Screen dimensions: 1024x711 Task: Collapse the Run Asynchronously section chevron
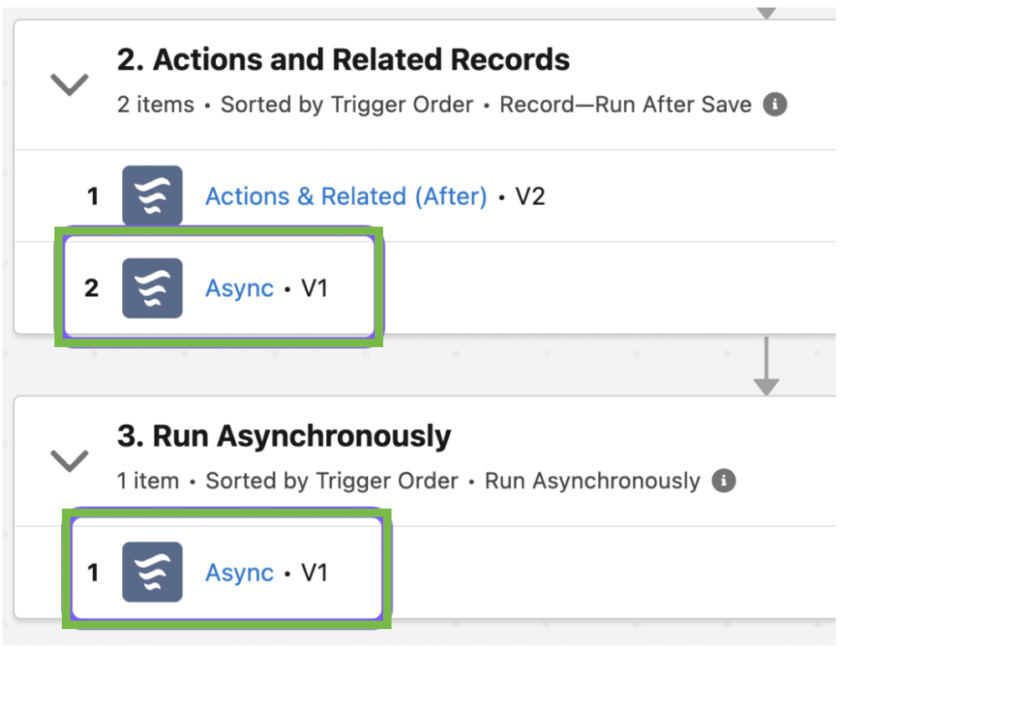coord(69,460)
